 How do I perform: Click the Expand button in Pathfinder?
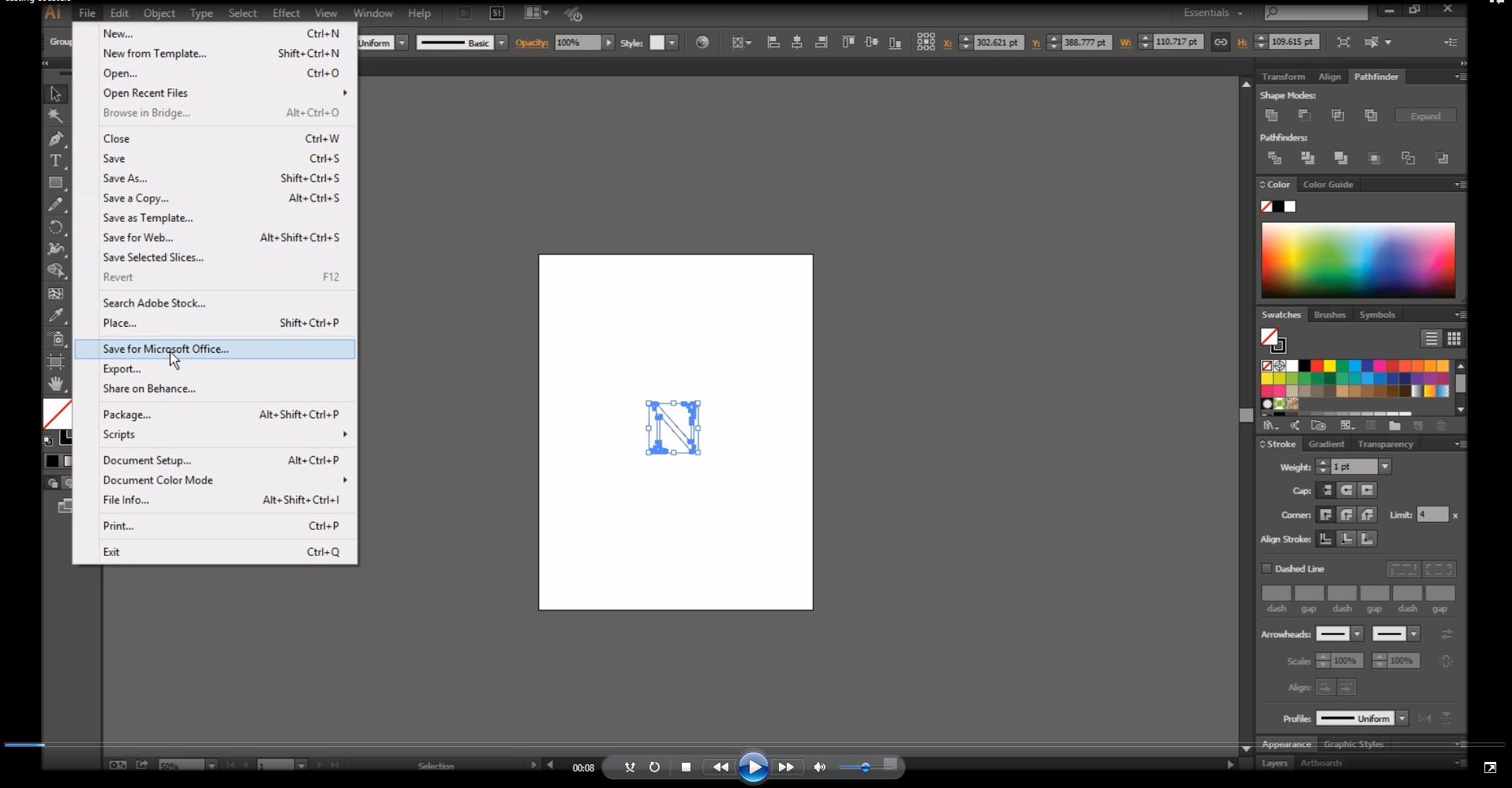[1425, 116]
